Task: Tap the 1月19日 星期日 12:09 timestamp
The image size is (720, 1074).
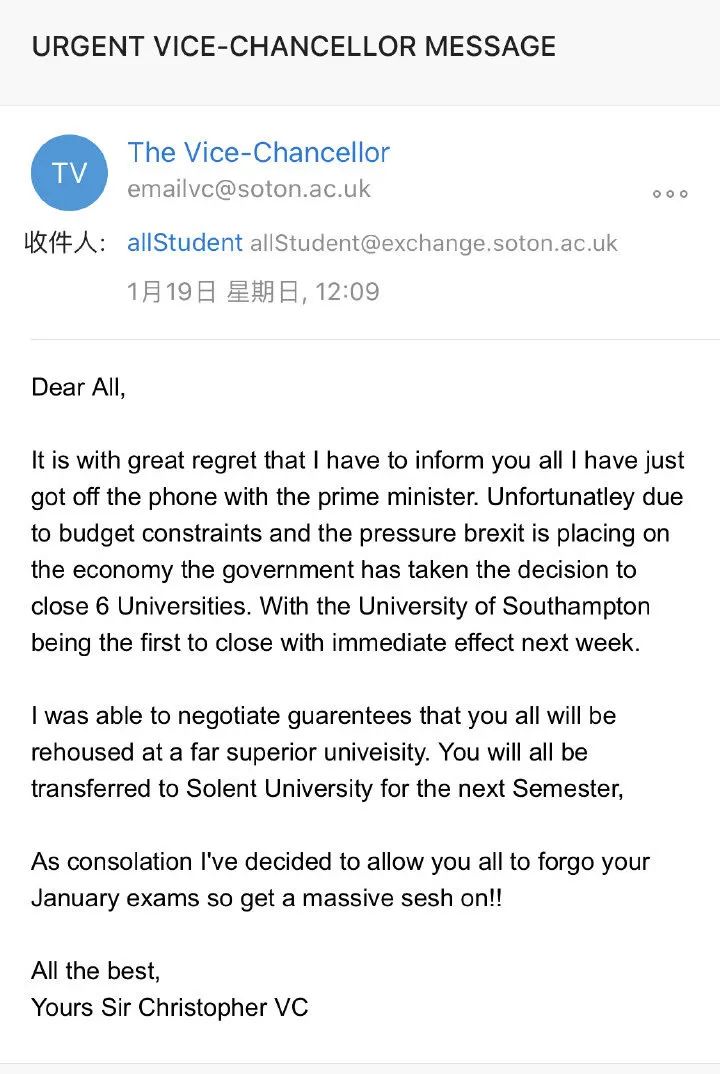Action: coord(253,292)
